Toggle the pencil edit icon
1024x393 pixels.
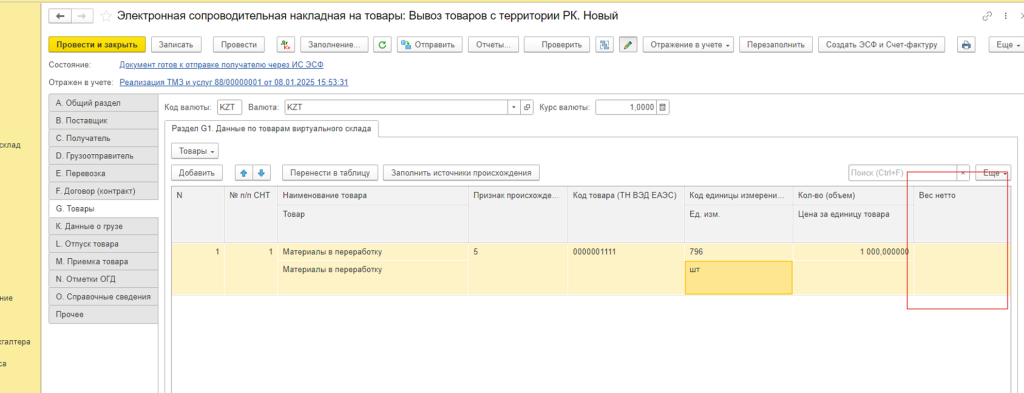coord(628,44)
